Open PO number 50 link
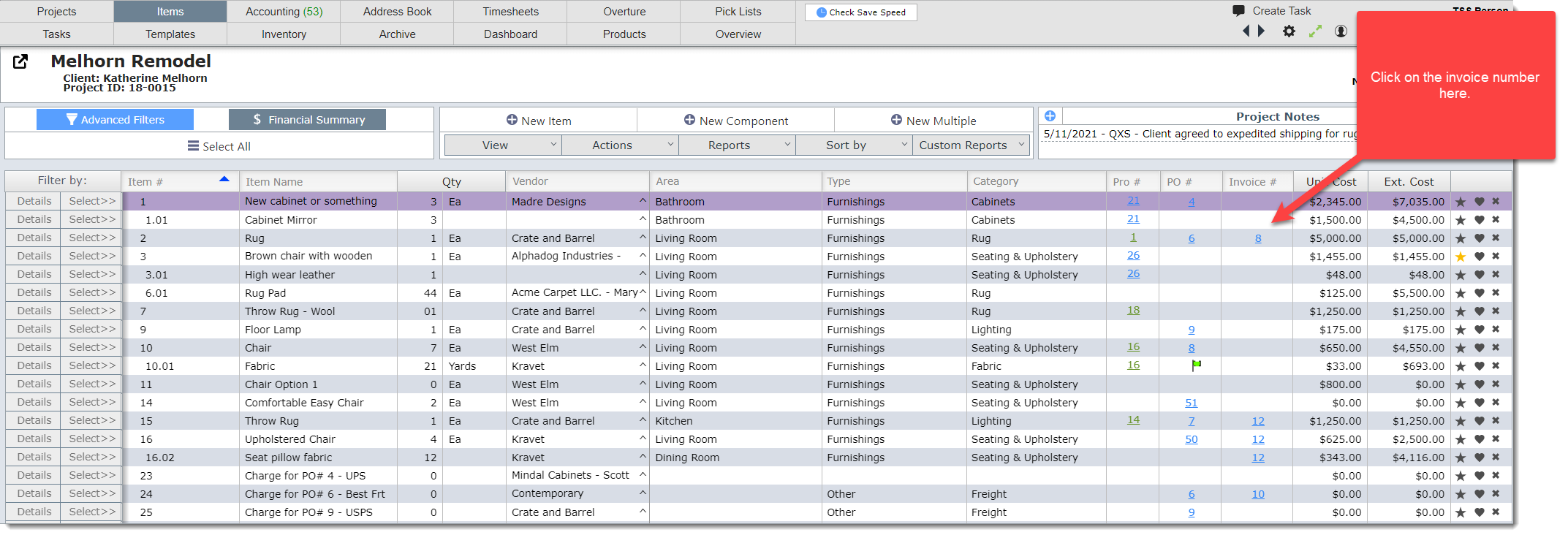The height and width of the screenshot is (535, 1568). point(1192,439)
